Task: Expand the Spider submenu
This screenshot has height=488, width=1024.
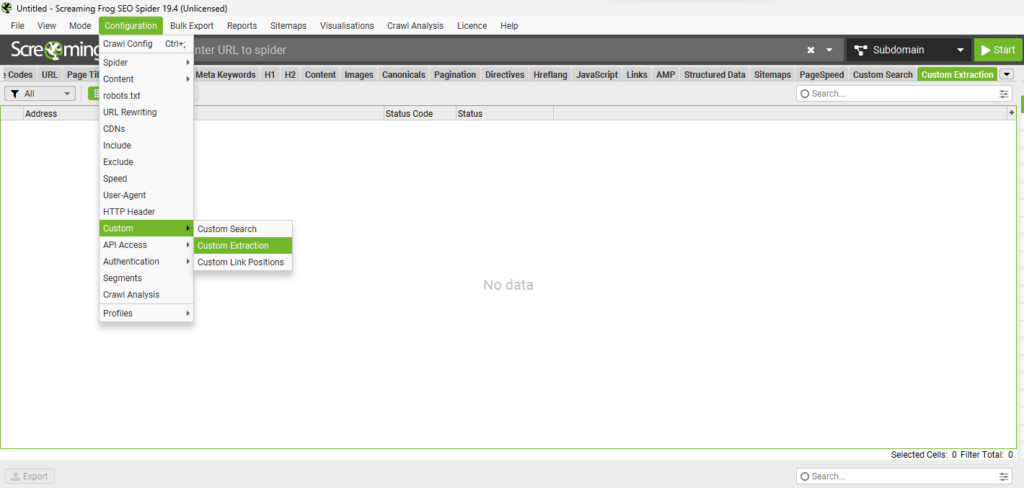Action: click(146, 63)
